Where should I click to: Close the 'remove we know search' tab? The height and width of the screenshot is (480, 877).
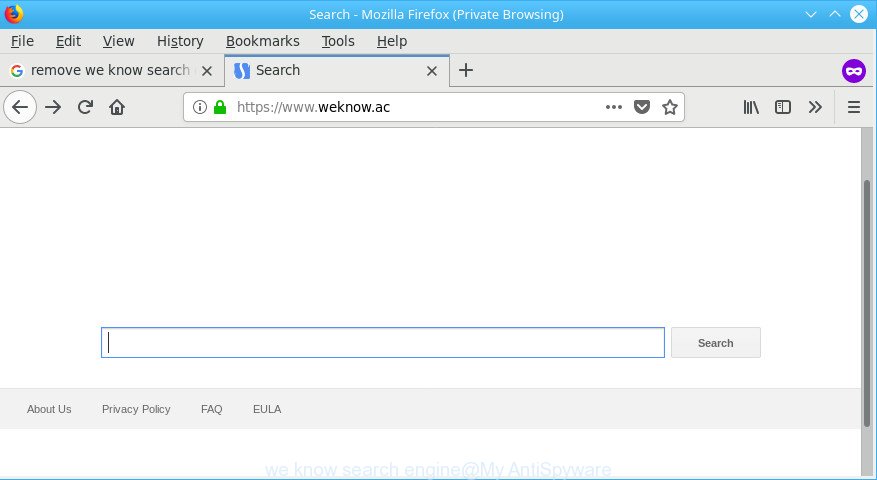[x=207, y=70]
